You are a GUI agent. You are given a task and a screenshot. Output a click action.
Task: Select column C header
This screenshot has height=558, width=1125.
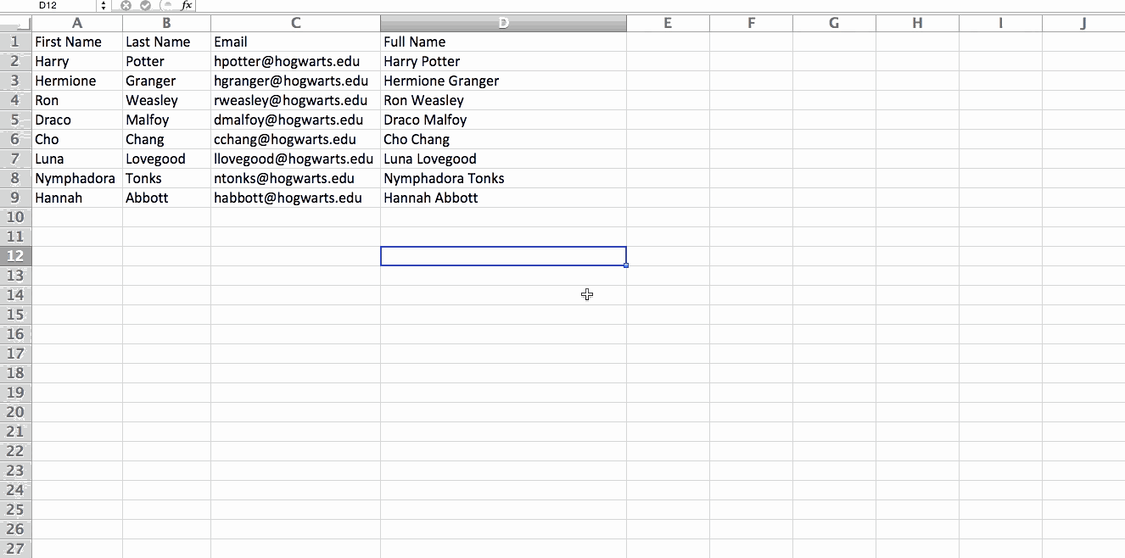[x=296, y=24]
